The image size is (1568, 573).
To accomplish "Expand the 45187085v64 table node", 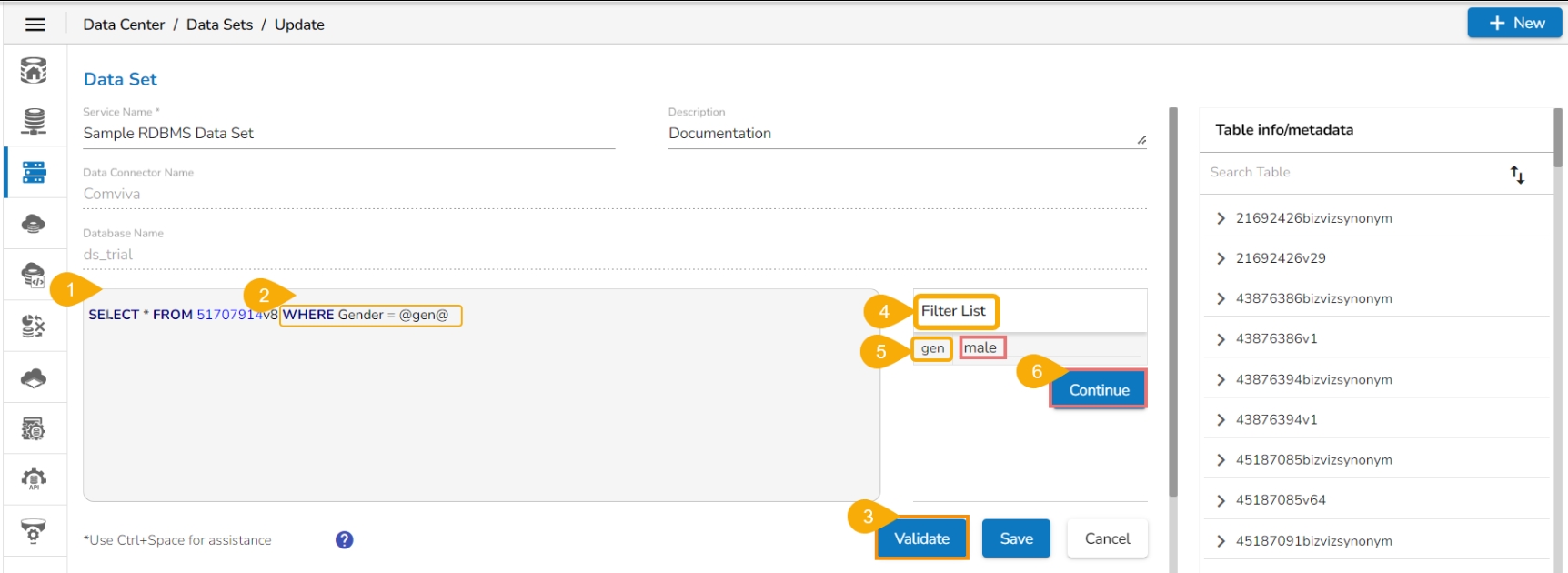I will [1221, 500].
